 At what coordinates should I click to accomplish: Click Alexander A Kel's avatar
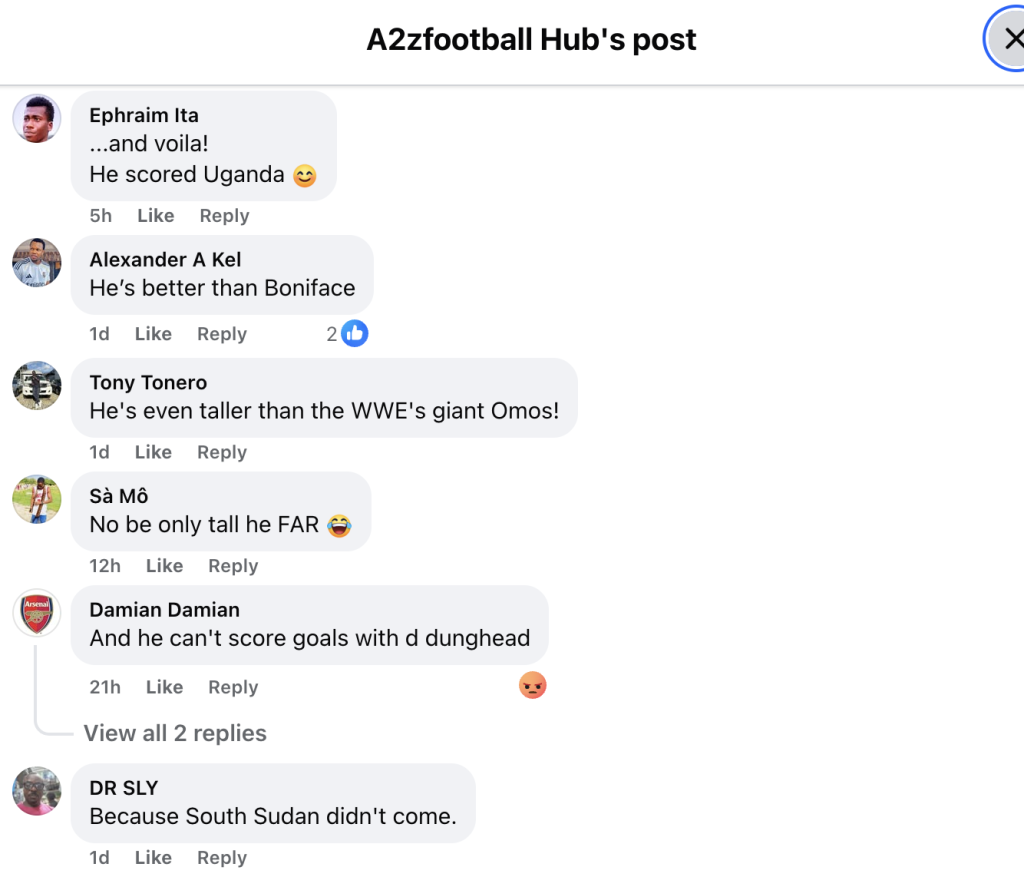(x=37, y=263)
